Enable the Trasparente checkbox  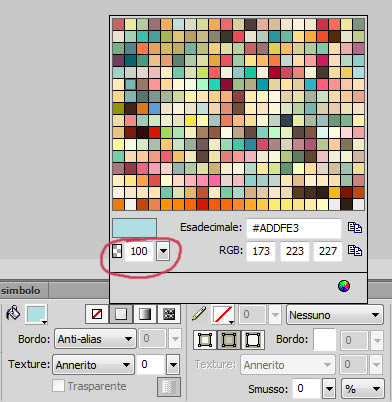coord(58,386)
